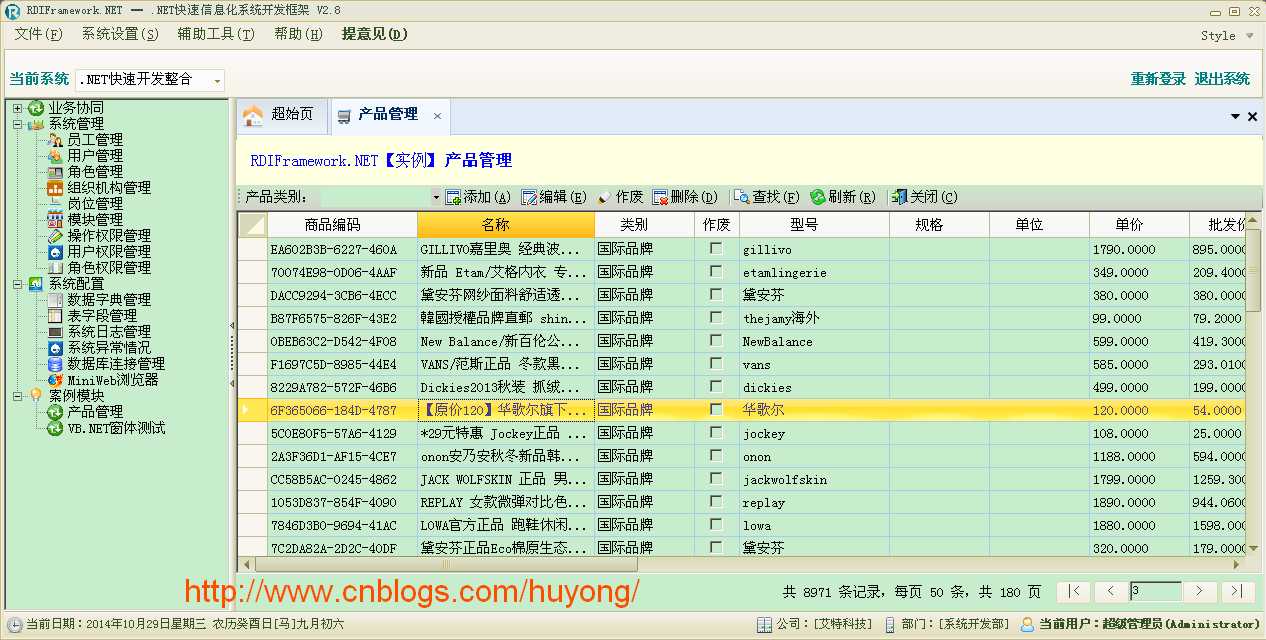
Task: Click the 操作权限管理 icon
Action: tap(56, 236)
